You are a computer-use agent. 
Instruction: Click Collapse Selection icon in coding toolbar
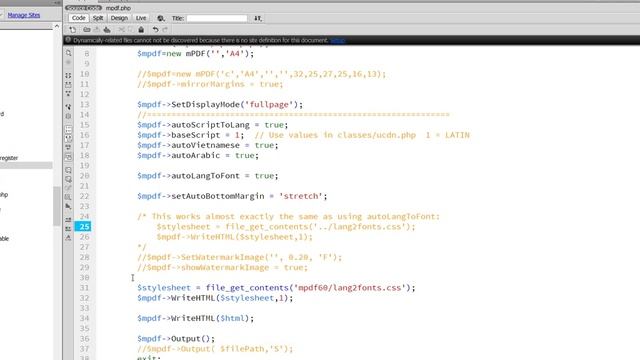(69, 84)
